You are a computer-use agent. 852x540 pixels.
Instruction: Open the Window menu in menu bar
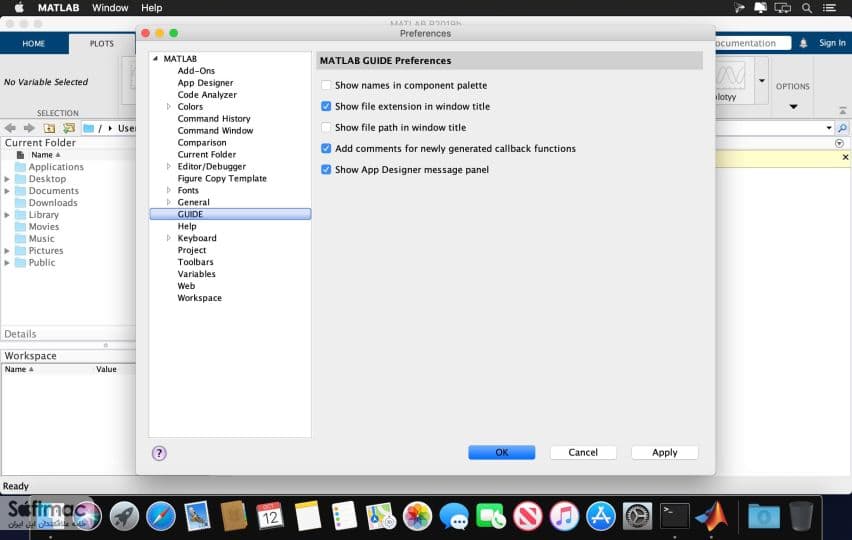(110, 8)
